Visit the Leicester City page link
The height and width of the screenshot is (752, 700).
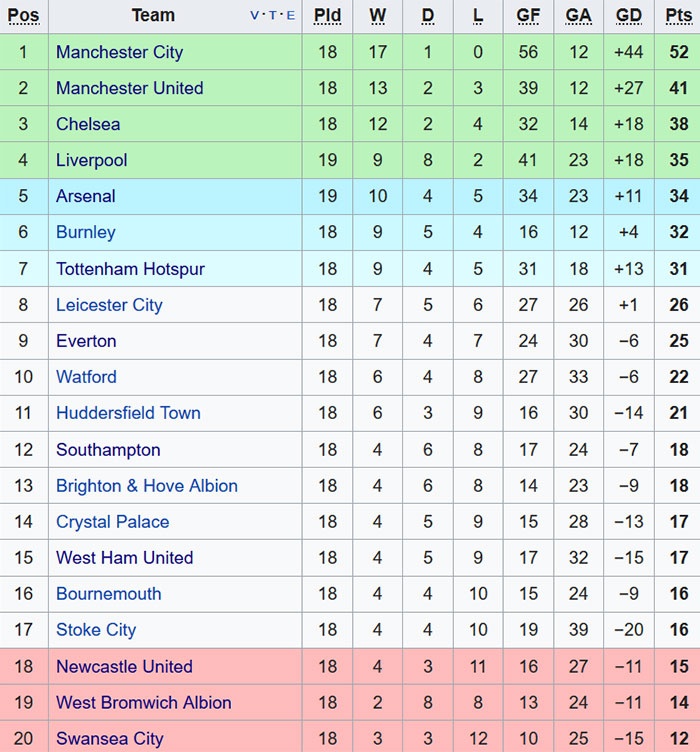click(x=109, y=305)
